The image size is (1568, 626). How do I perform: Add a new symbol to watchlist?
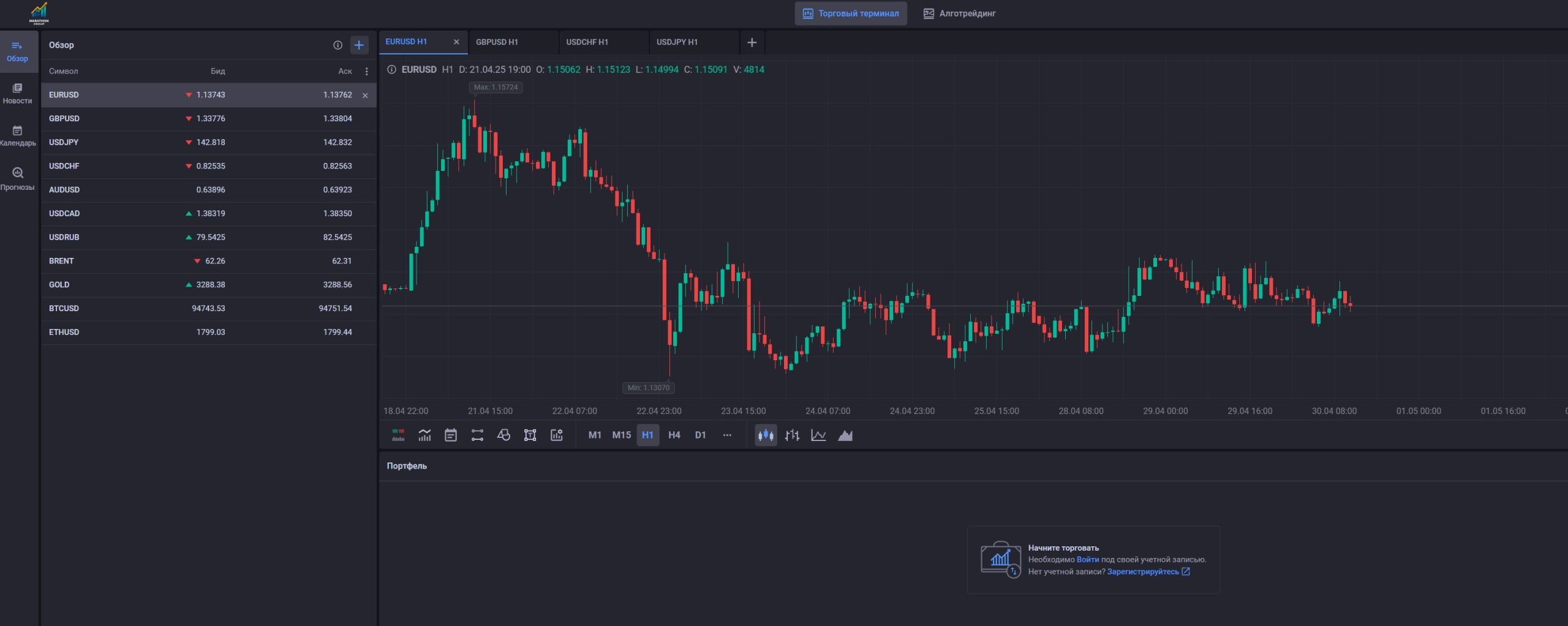[359, 45]
